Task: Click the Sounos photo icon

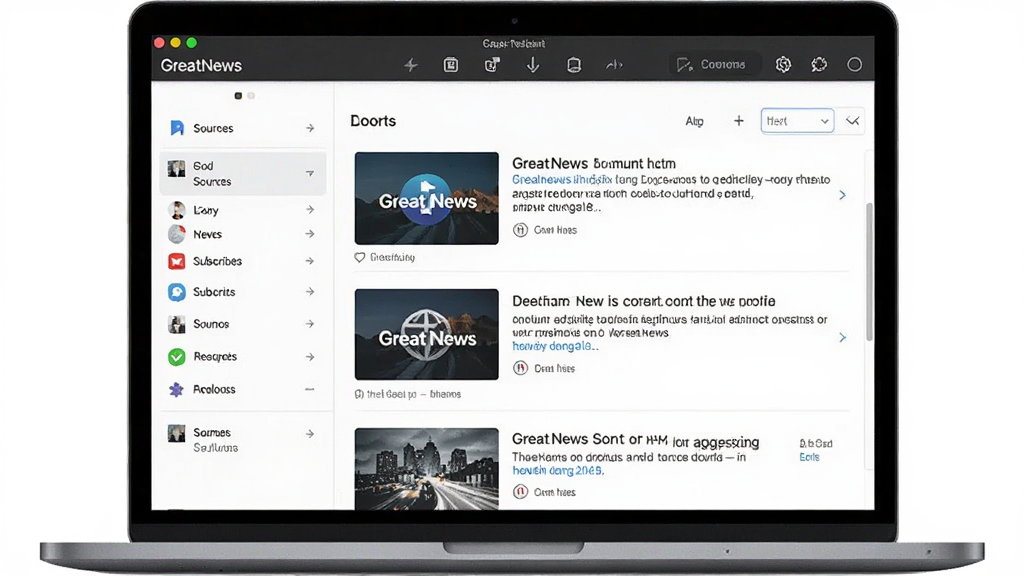Action: pos(176,324)
